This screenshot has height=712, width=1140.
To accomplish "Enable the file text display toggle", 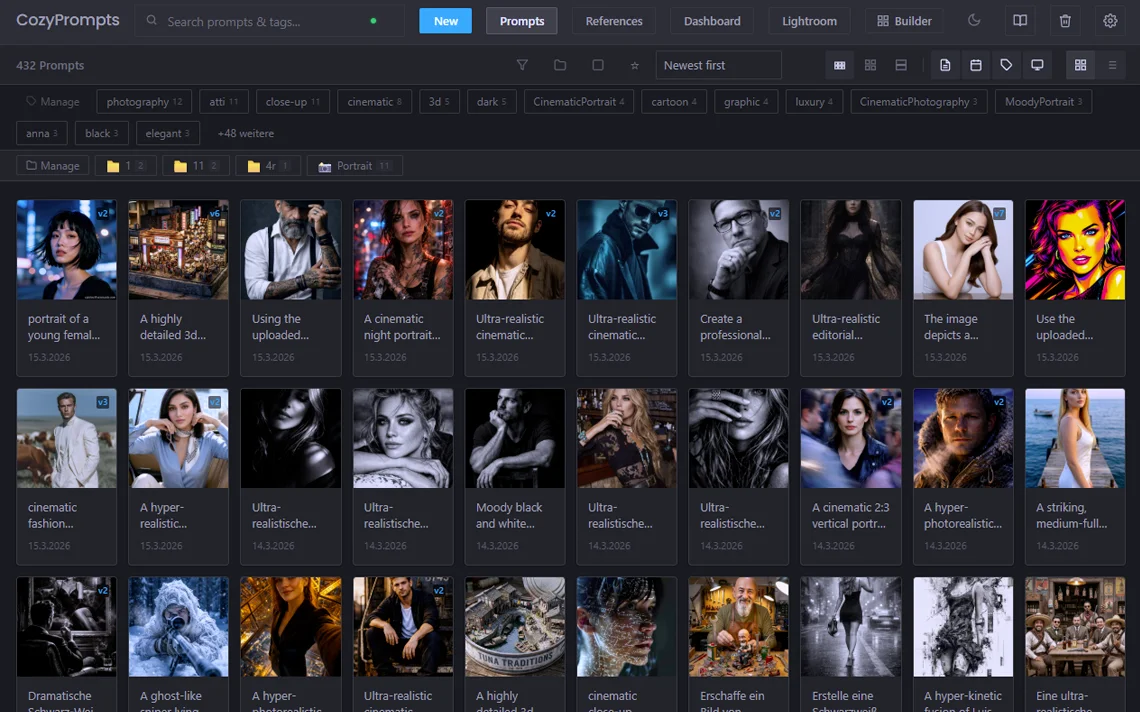I will point(945,64).
